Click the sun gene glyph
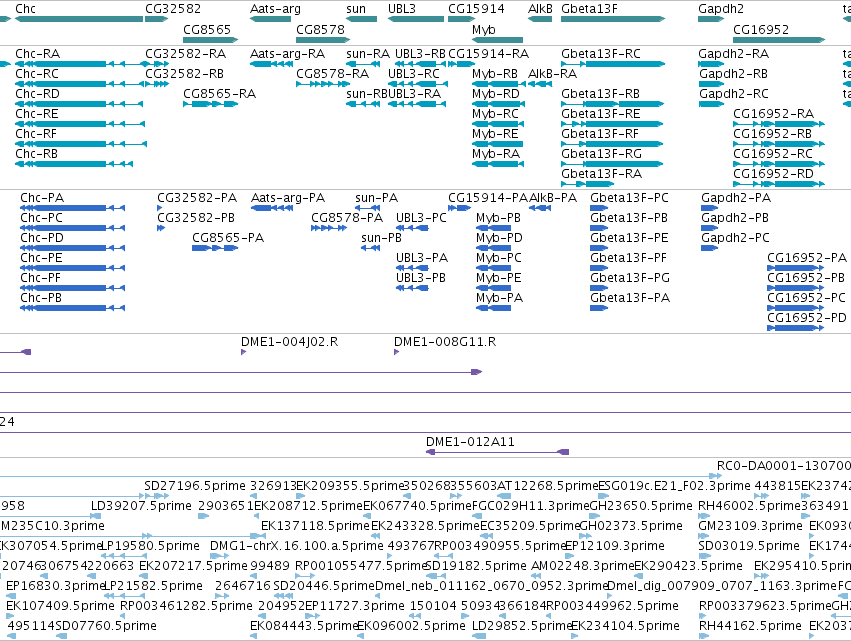This screenshot has width=851, height=641. pos(361,19)
